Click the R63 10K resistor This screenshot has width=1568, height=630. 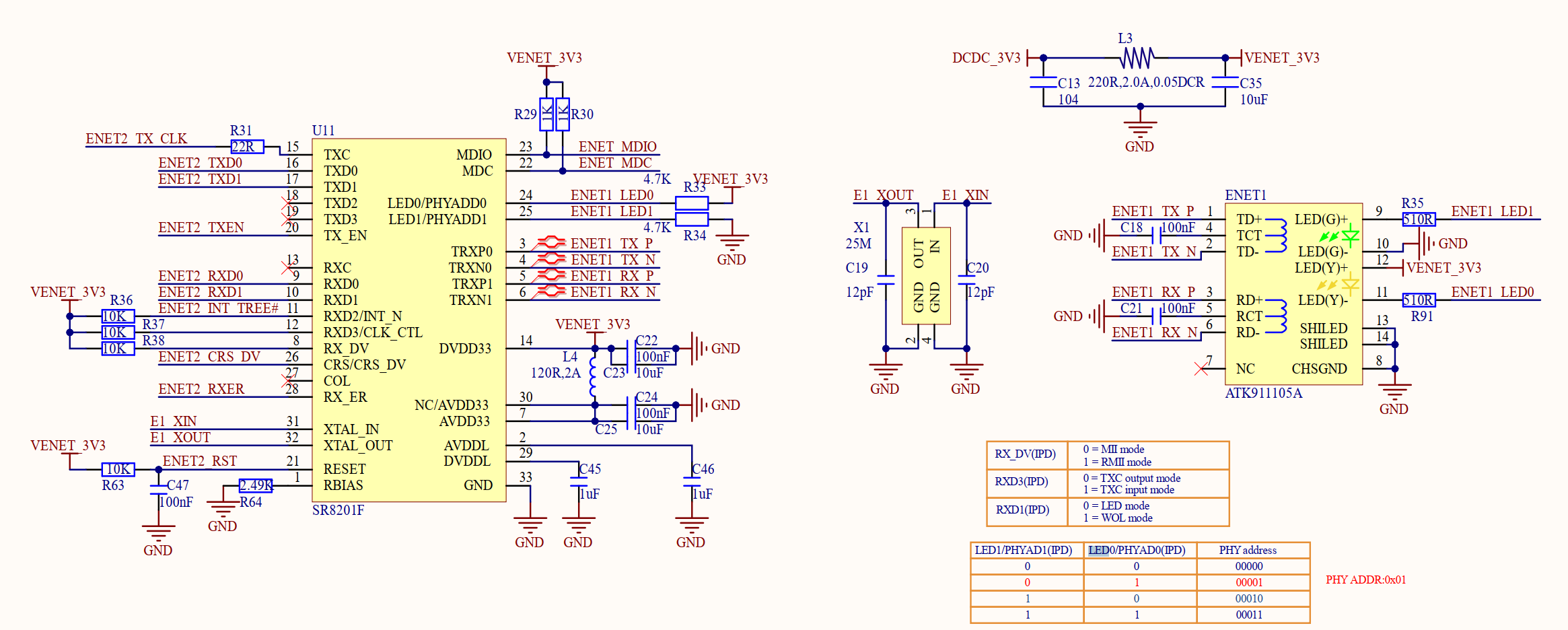click(118, 469)
